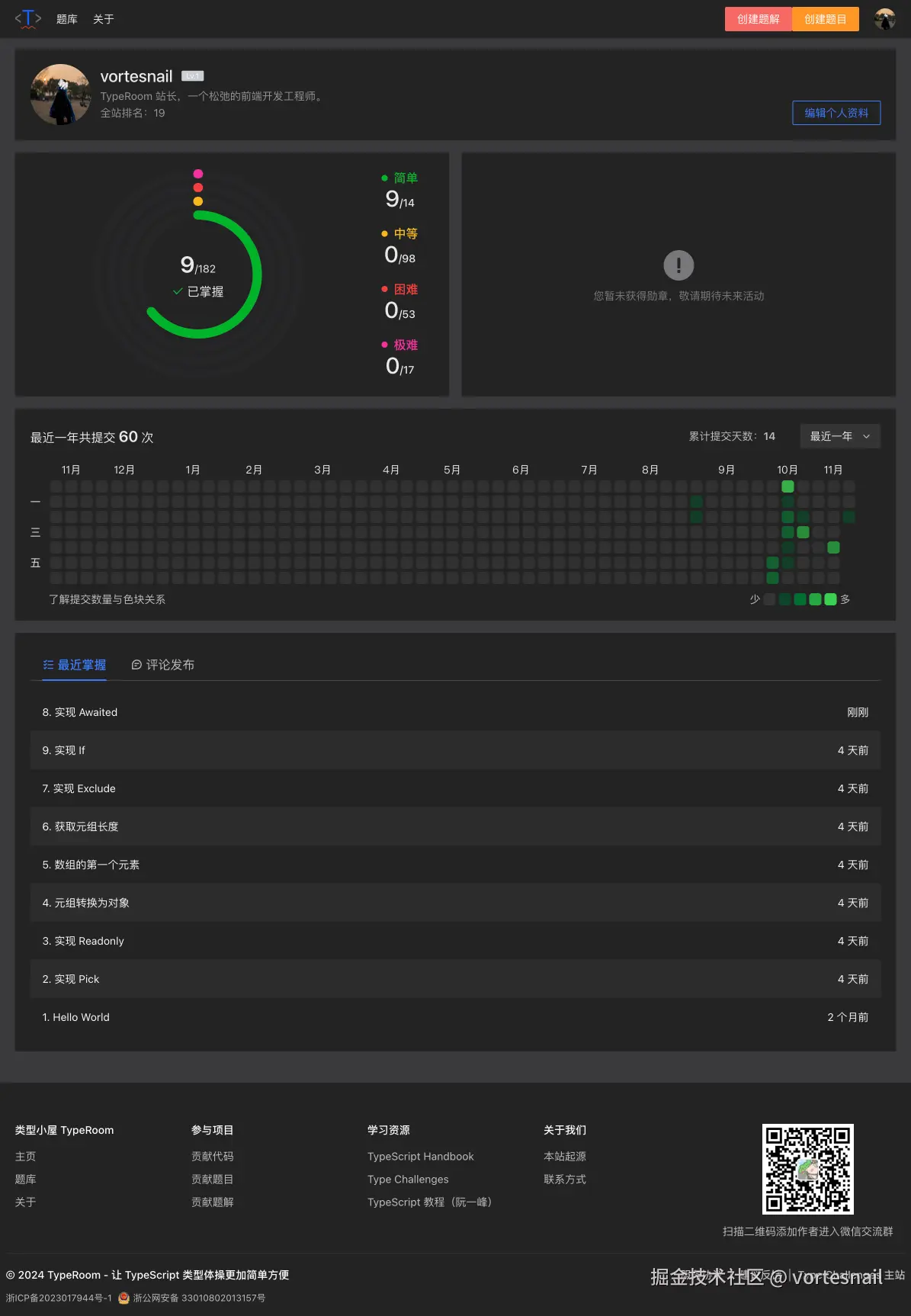The width and height of the screenshot is (911, 1316).
Task: Click the police badge icon in footer
Action: tap(123, 1298)
